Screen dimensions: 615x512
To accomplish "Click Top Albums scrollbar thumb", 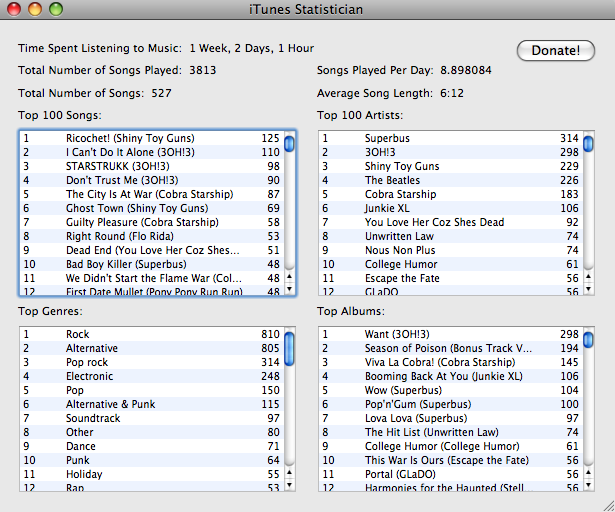I will click(x=588, y=340).
